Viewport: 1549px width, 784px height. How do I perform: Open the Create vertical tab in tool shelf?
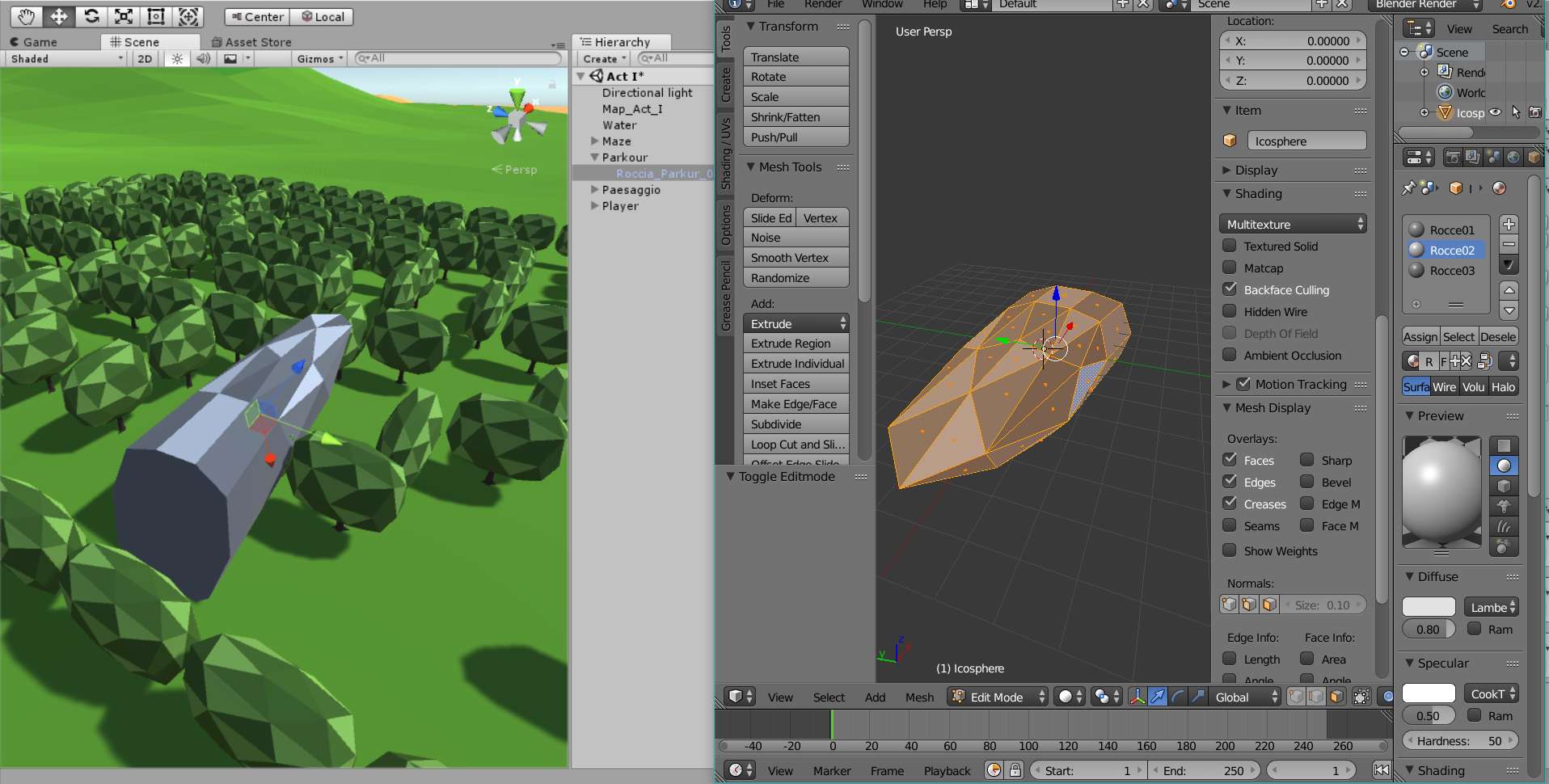[725, 85]
